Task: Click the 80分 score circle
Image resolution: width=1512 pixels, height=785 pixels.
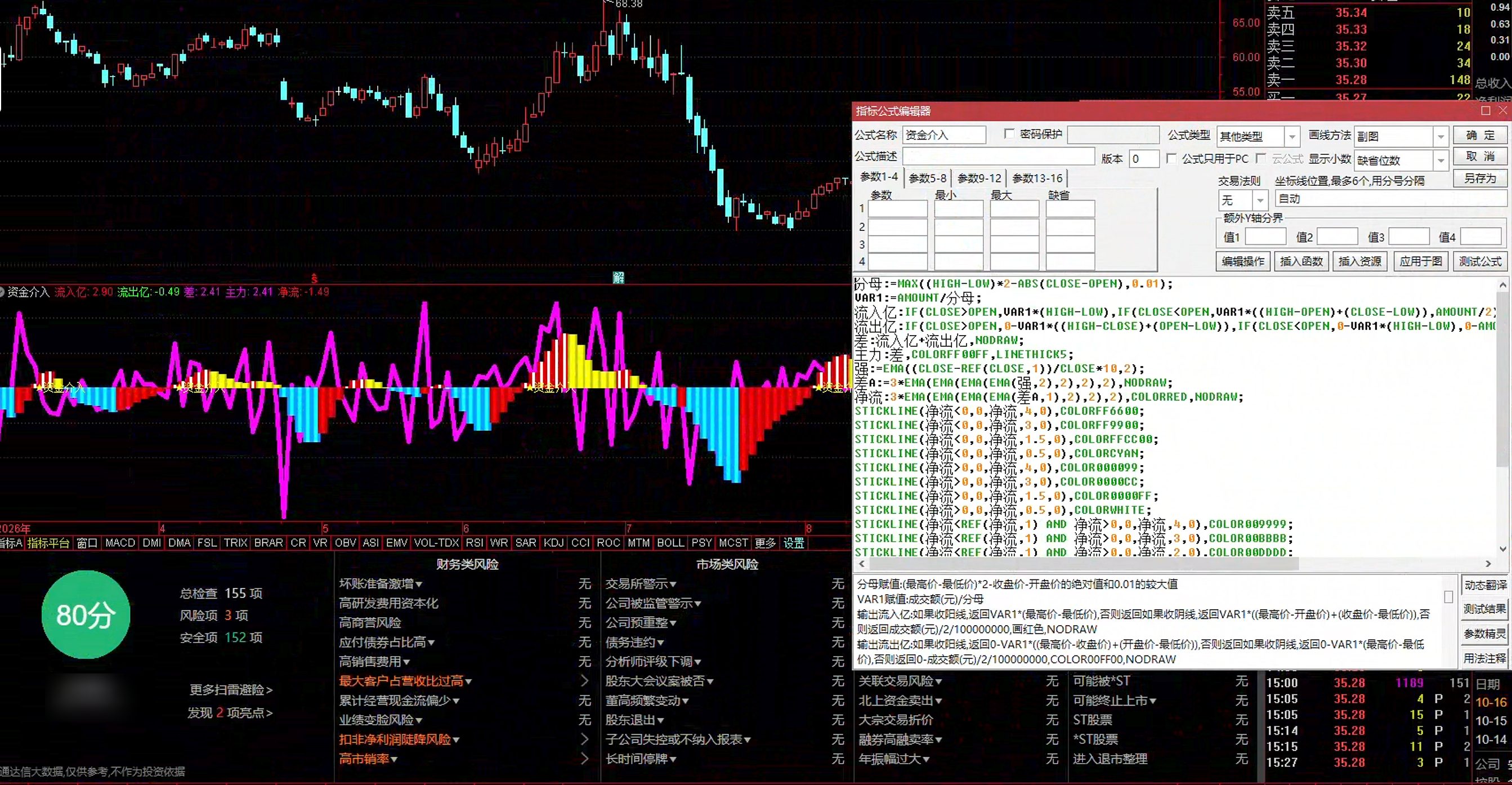Action: click(x=86, y=615)
